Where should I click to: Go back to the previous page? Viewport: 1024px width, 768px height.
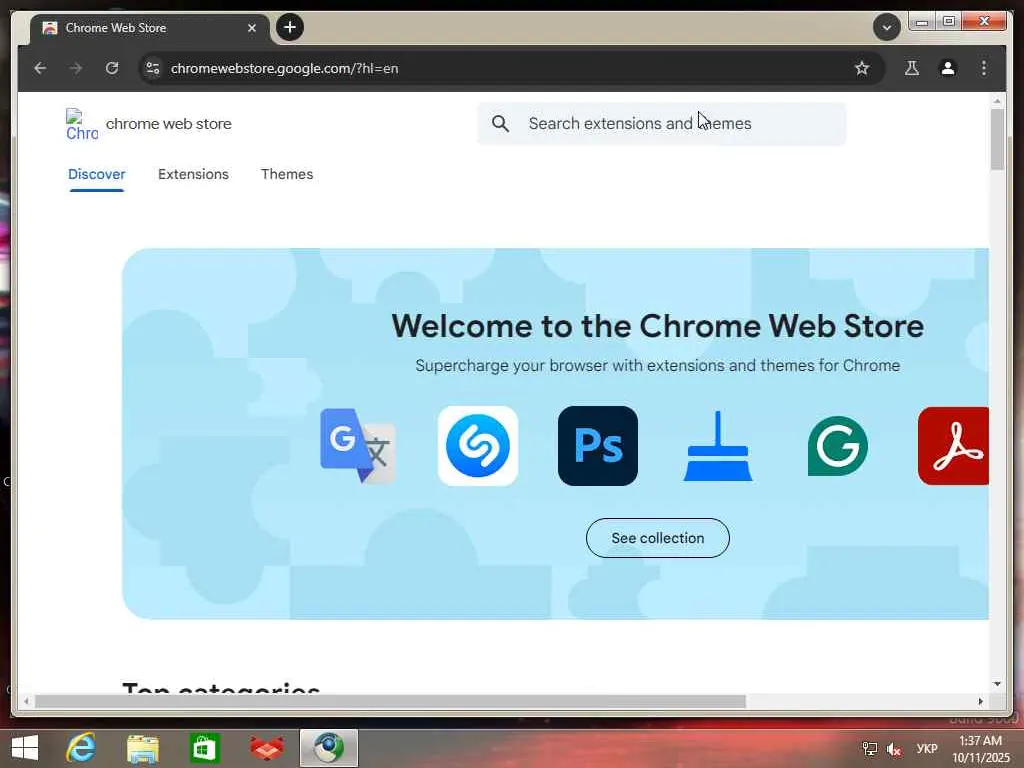(x=40, y=68)
